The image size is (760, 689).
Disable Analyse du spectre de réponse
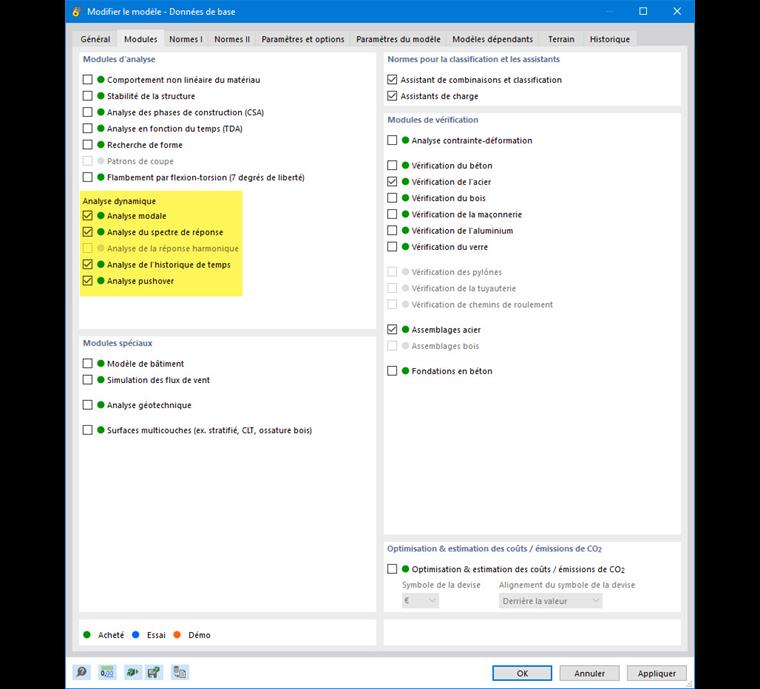tap(87, 232)
